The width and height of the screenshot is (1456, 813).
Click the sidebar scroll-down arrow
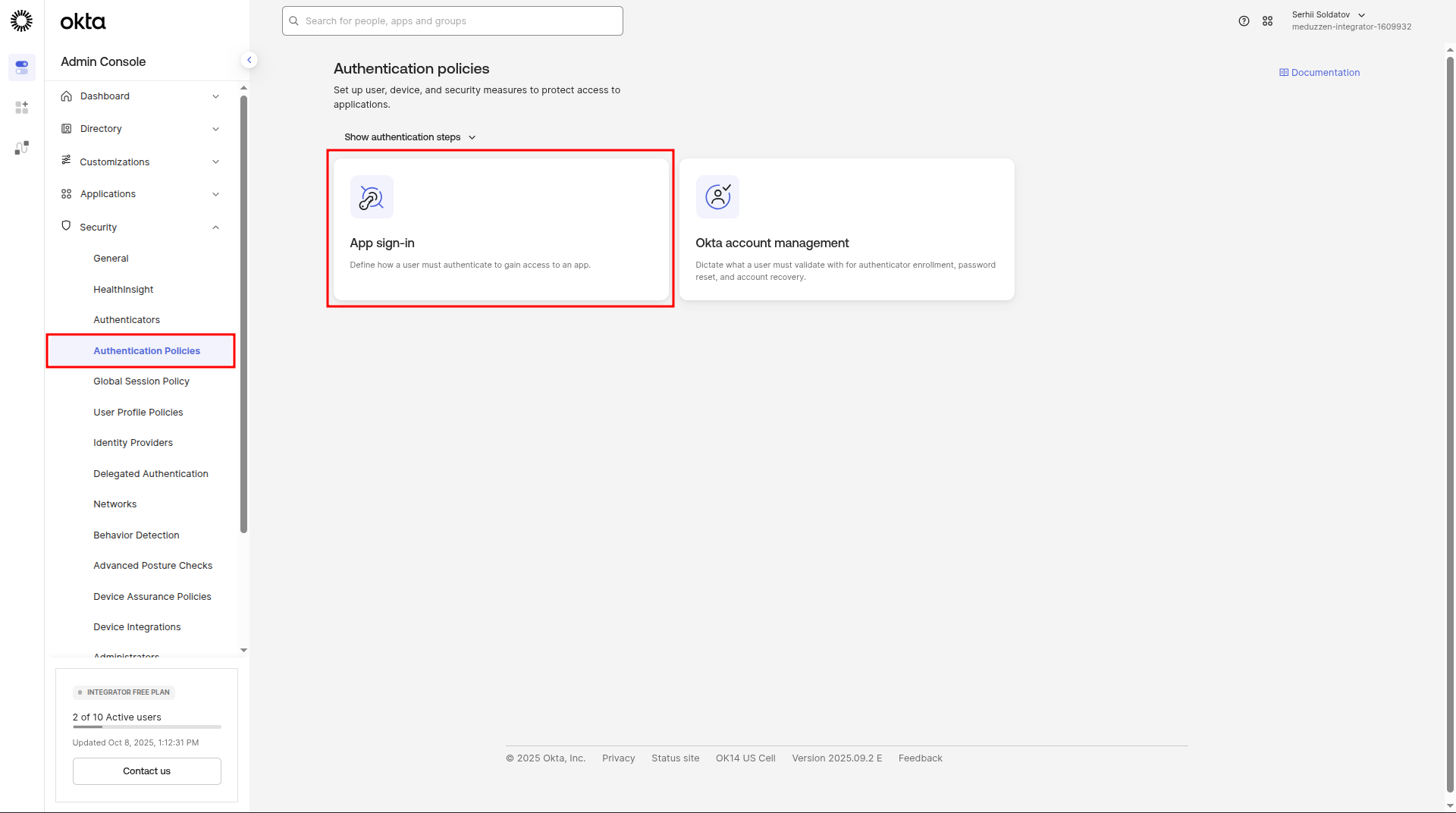click(243, 650)
